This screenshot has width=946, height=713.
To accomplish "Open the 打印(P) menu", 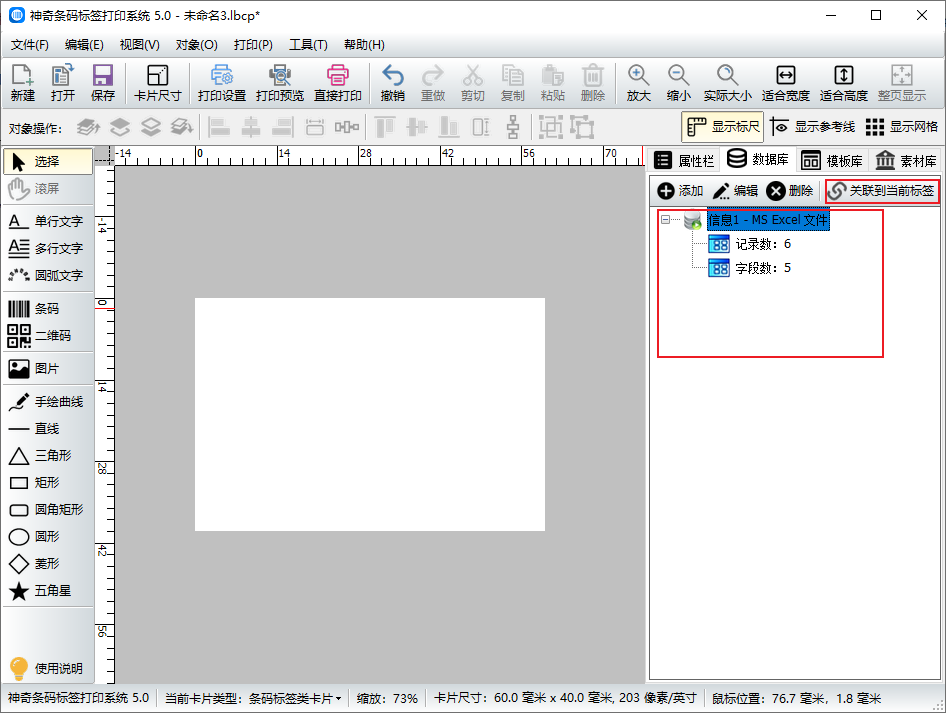I will point(253,45).
